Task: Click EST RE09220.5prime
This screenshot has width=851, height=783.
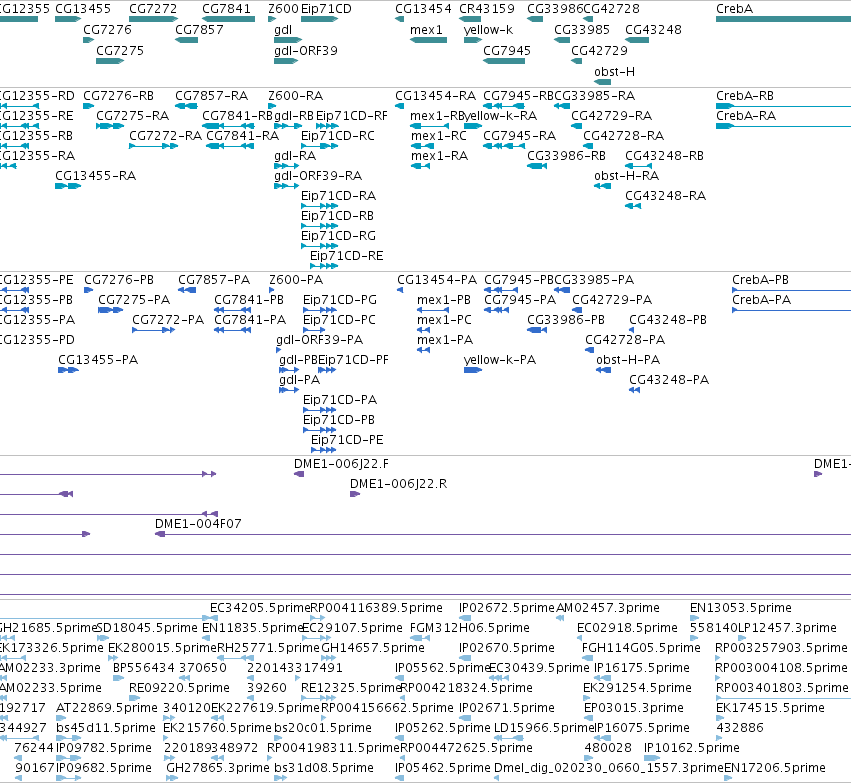Action: click(x=180, y=689)
